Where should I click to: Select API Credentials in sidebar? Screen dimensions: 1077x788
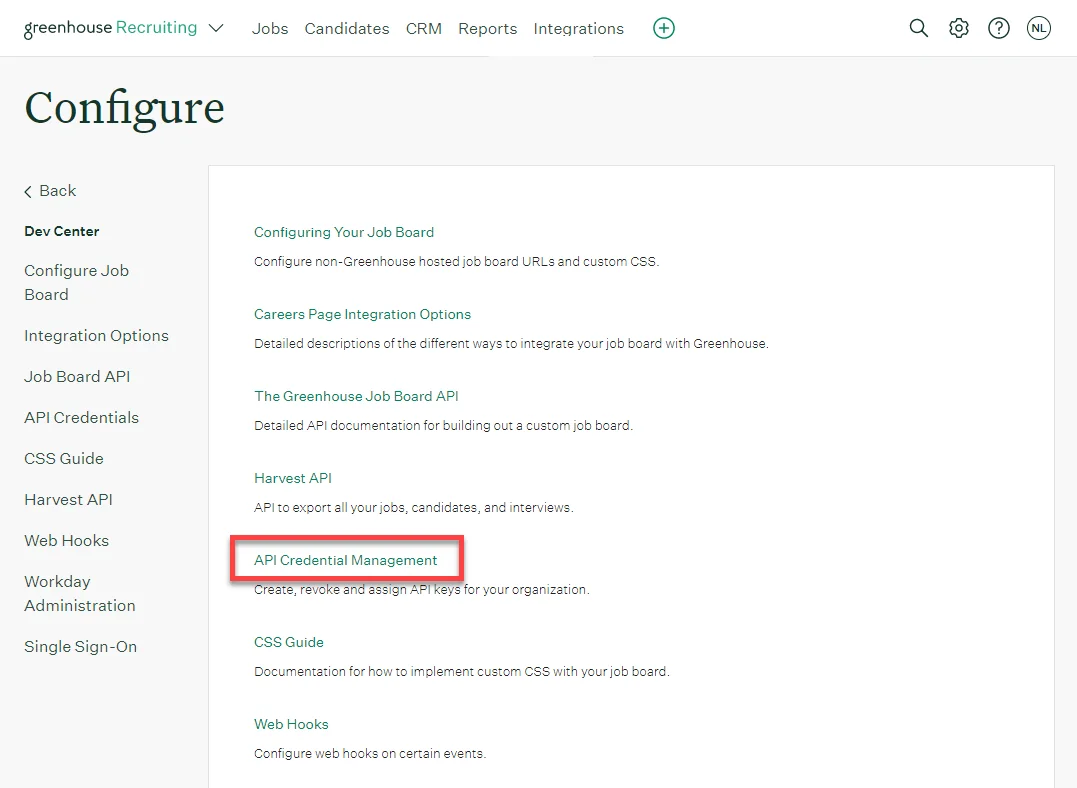[81, 418]
